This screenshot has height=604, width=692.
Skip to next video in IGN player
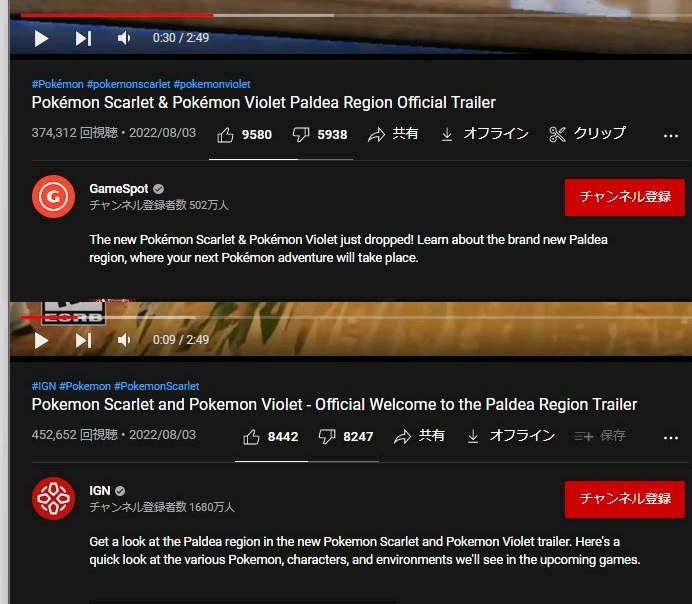83,340
